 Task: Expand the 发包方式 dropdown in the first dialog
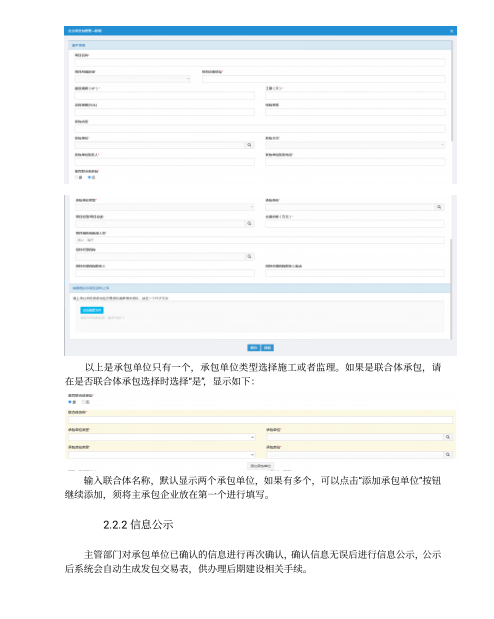pos(355,145)
